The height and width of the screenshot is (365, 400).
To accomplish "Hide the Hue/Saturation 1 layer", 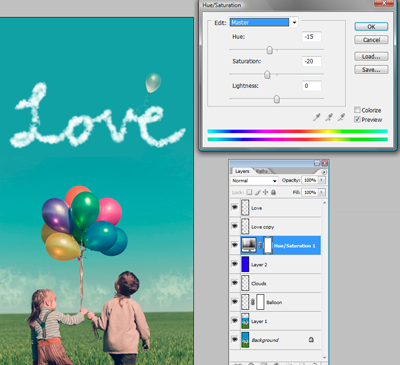I will [x=235, y=245].
